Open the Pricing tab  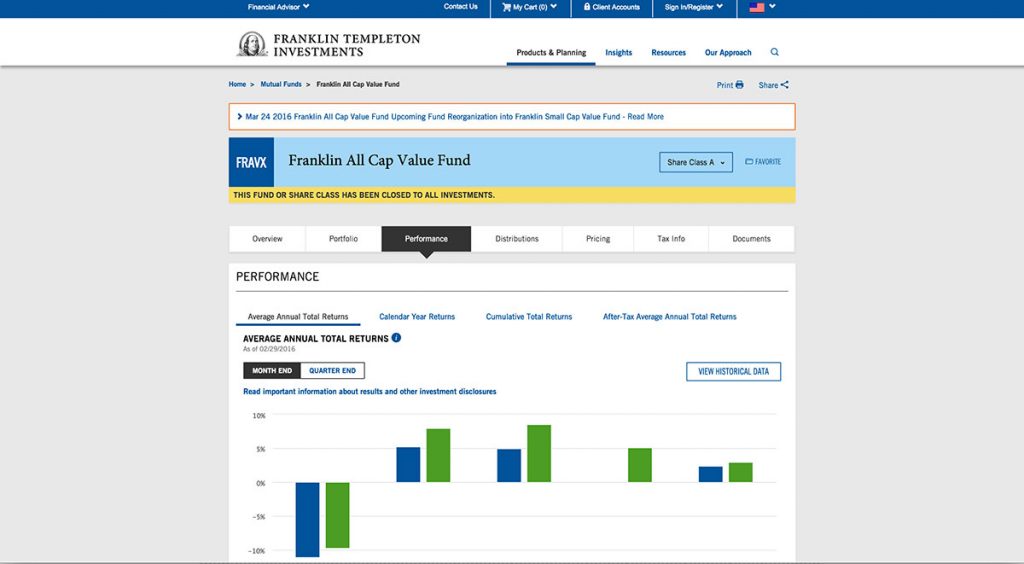(598, 239)
